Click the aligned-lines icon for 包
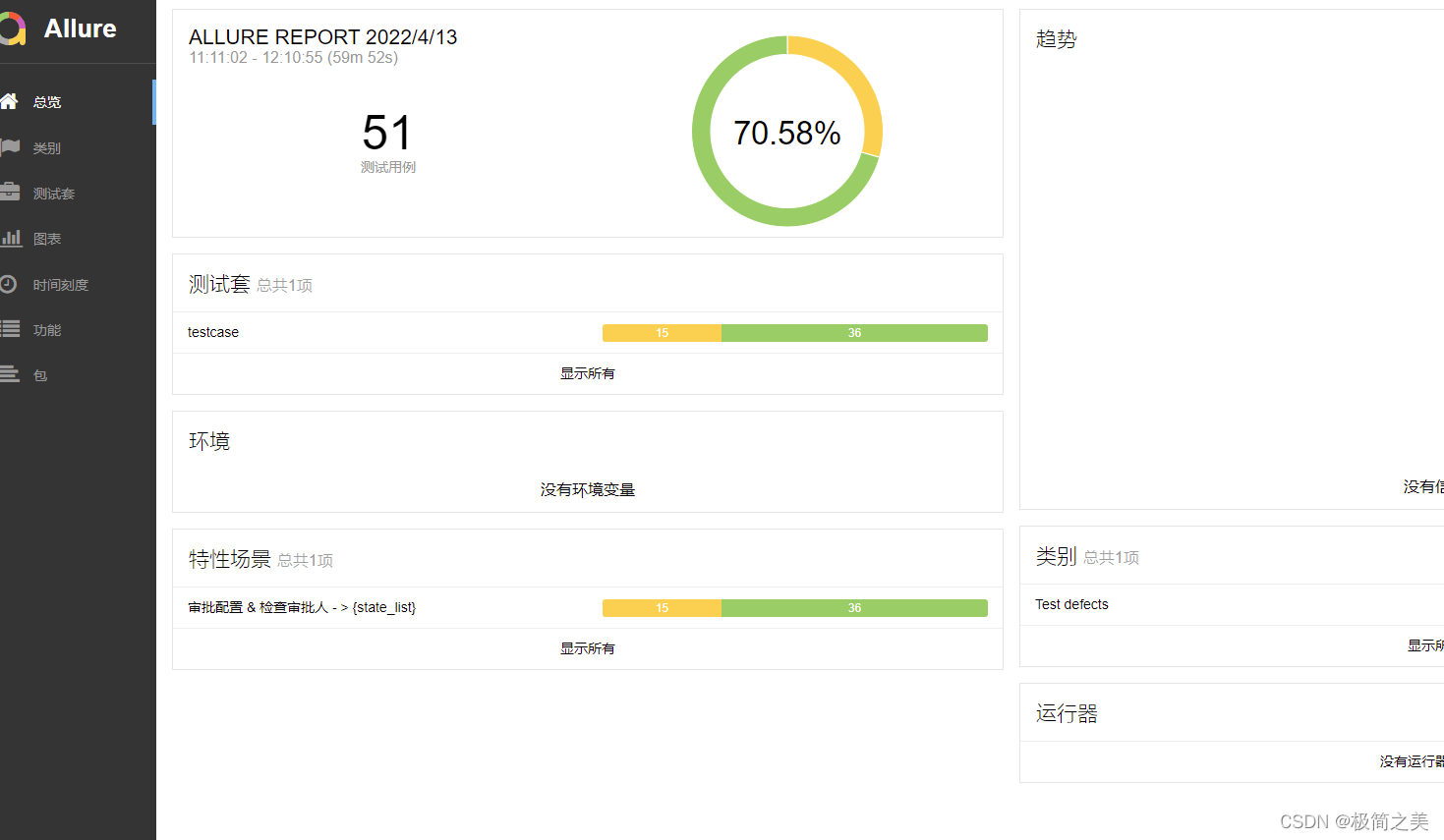 point(9,374)
